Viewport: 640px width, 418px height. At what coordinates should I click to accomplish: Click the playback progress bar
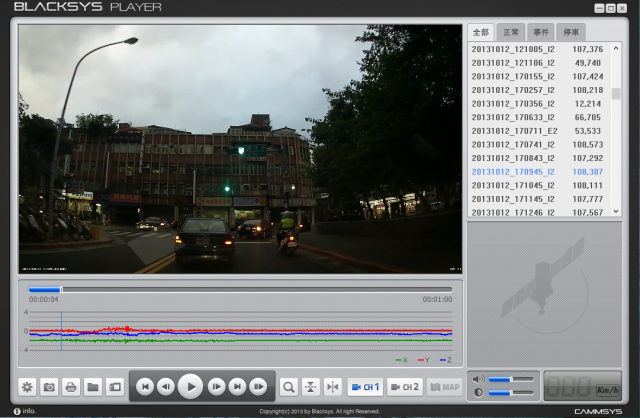point(240,289)
